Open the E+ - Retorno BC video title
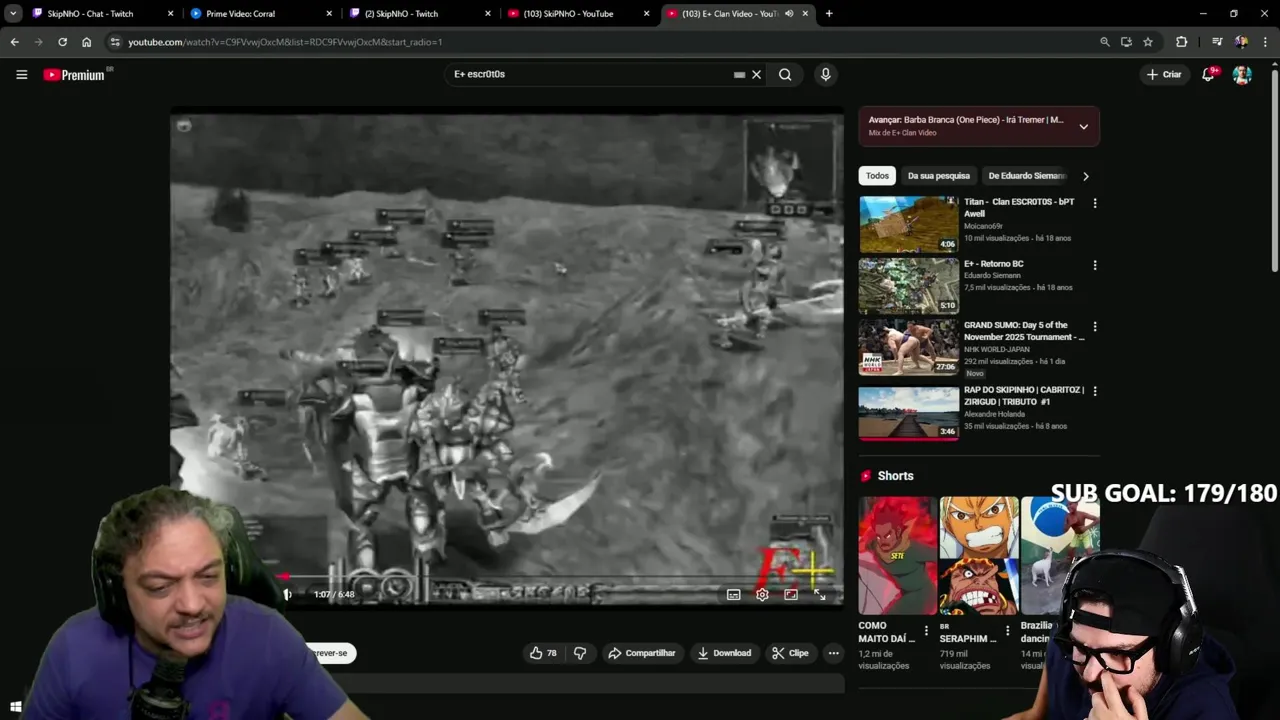Screen dimensions: 1280x720 (x=993, y=264)
